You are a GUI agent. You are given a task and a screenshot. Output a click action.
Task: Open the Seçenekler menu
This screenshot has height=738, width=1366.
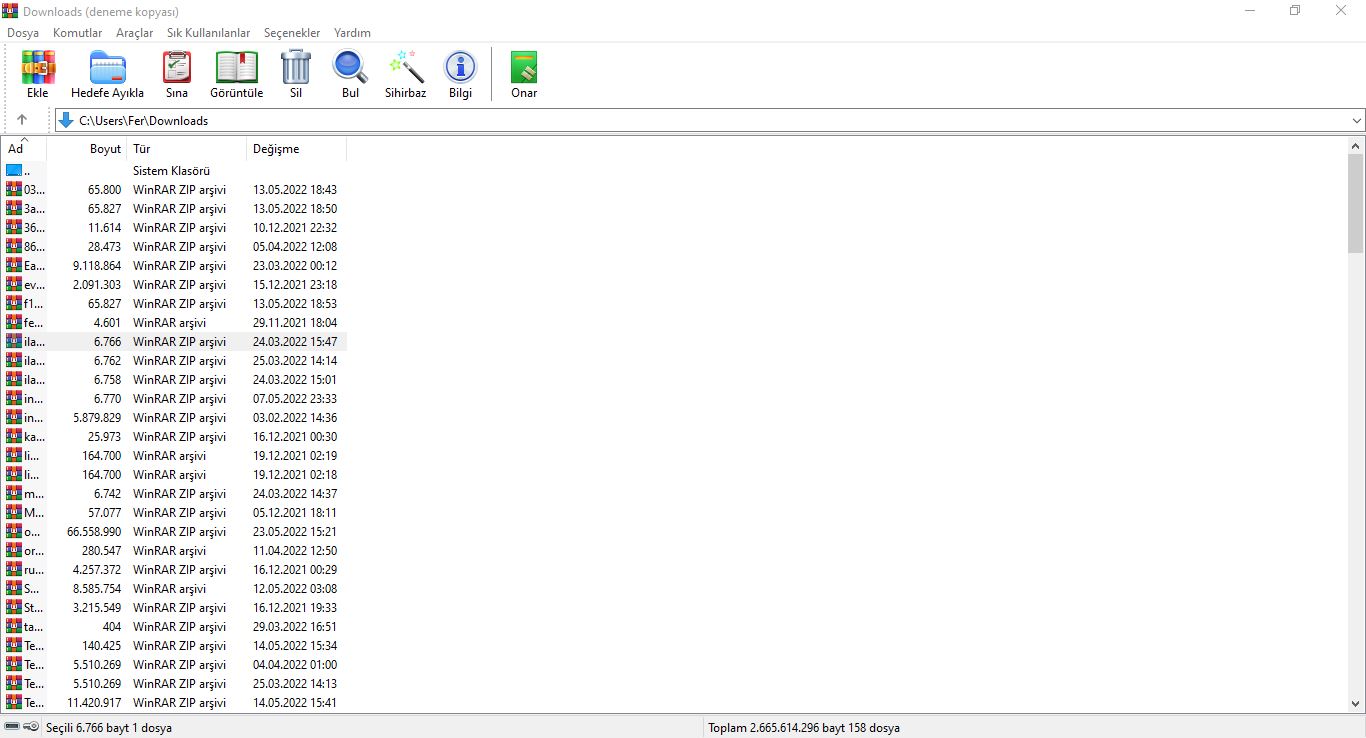tap(292, 33)
